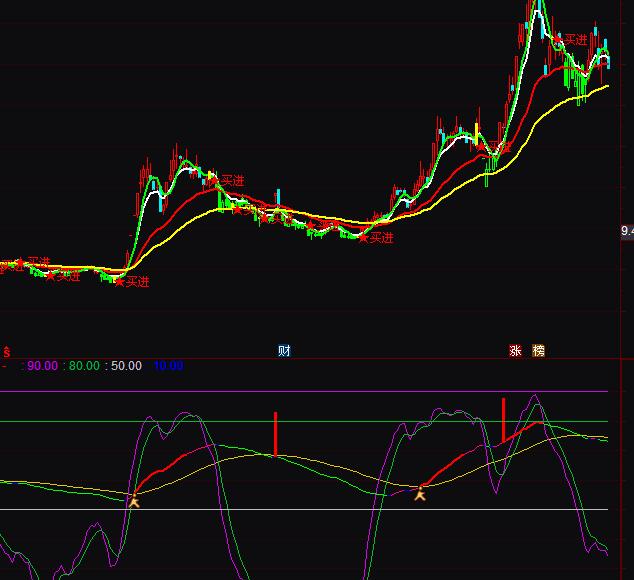
Task: Click the 买进 label after the first rally peak
Action: (x=232, y=181)
